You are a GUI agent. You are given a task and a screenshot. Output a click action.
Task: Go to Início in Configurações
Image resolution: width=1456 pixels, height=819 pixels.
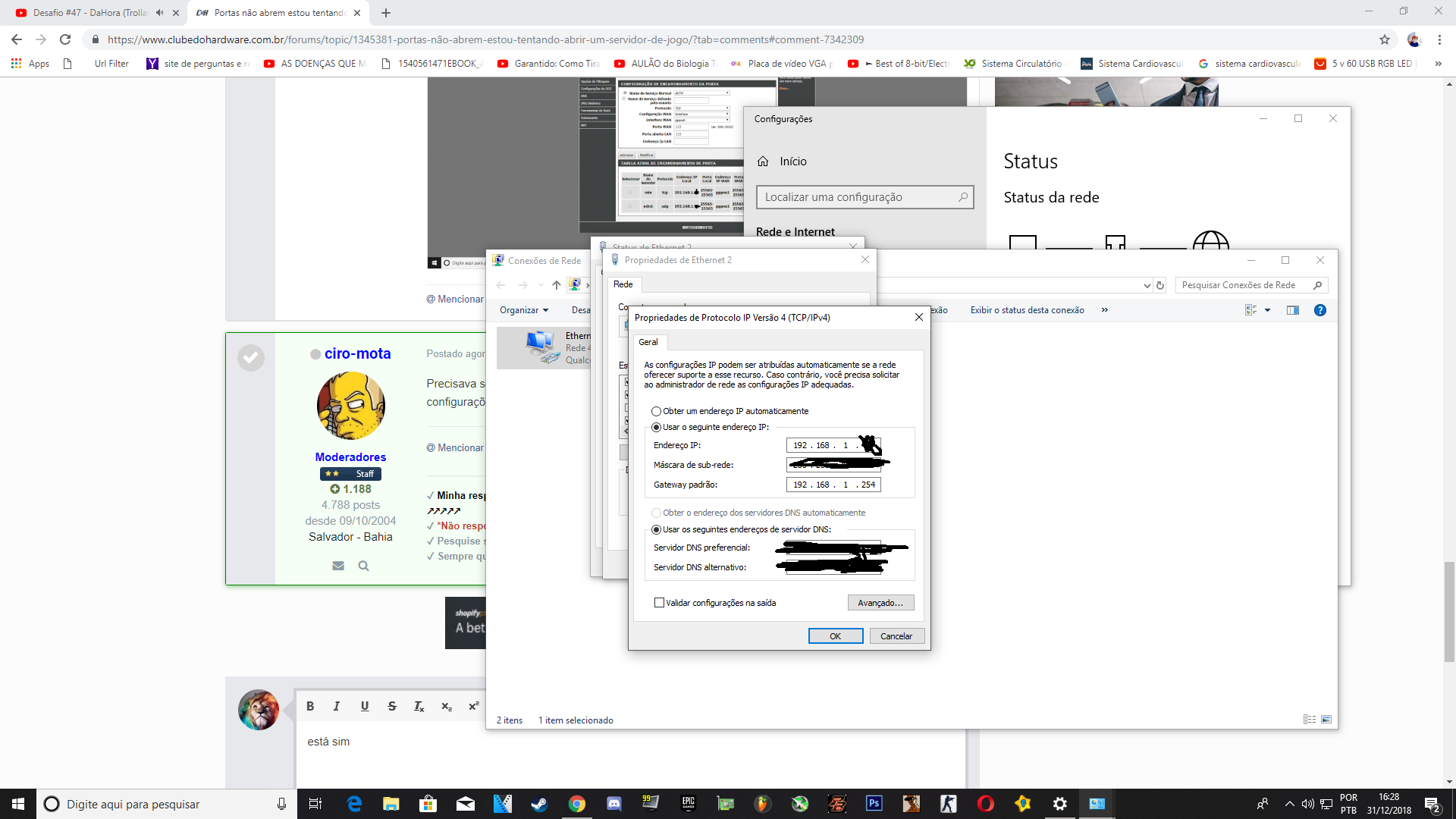coord(783,162)
